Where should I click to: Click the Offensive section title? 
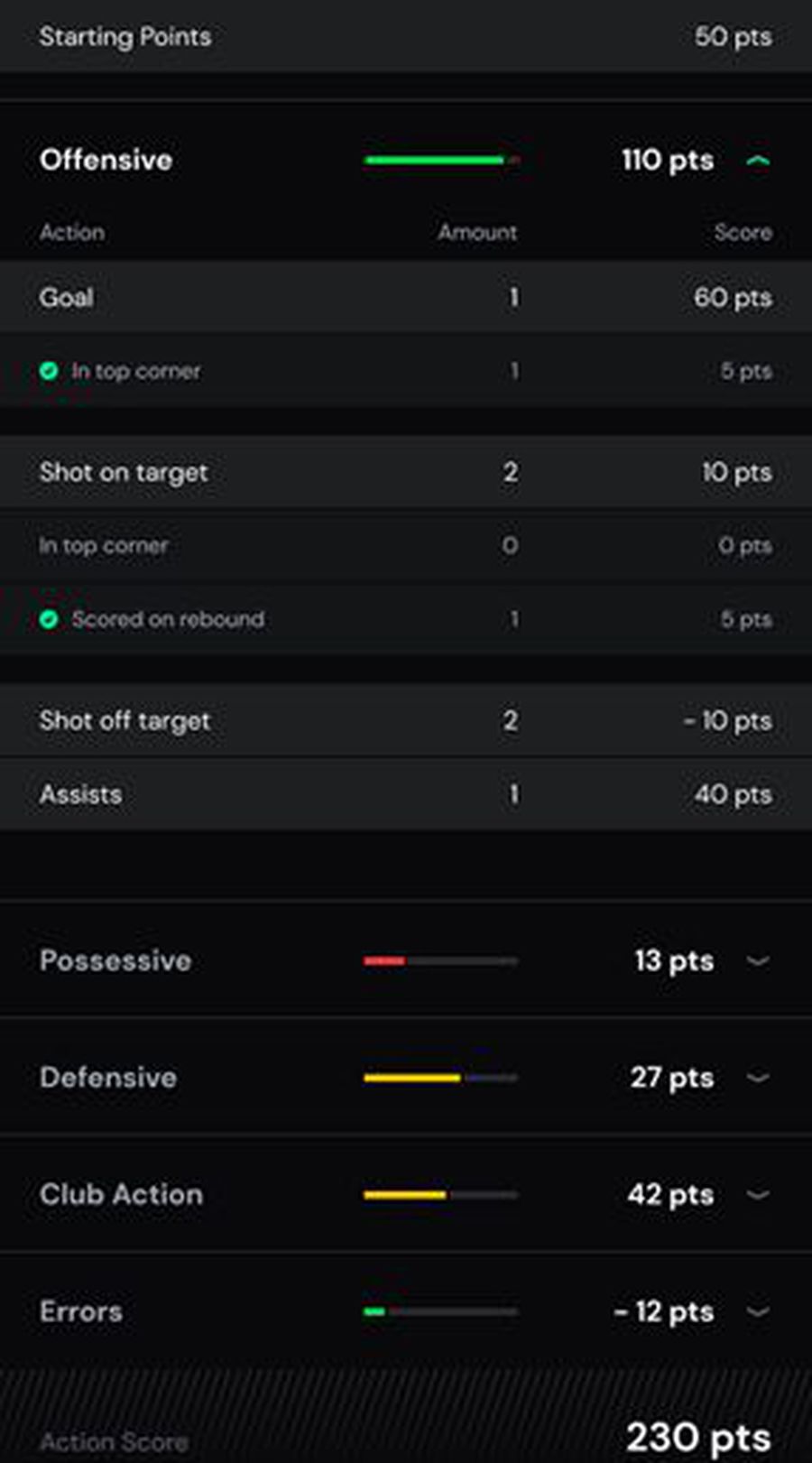pos(106,160)
